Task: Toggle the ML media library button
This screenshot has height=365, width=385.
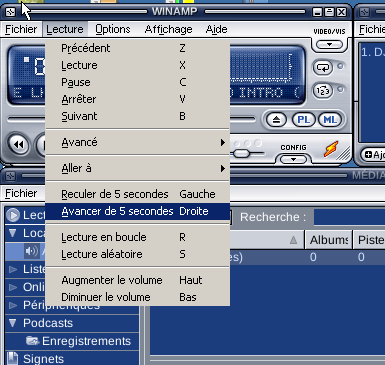Action: (330, 120)
